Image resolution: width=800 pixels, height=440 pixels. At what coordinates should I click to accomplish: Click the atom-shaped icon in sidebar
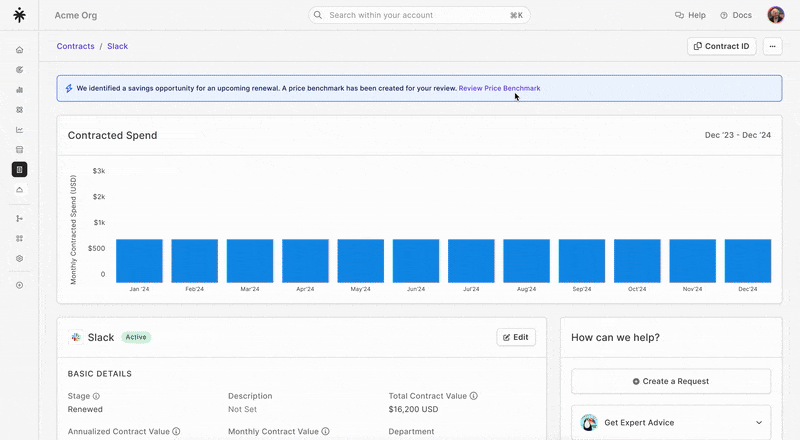click(x=19, y=110)
